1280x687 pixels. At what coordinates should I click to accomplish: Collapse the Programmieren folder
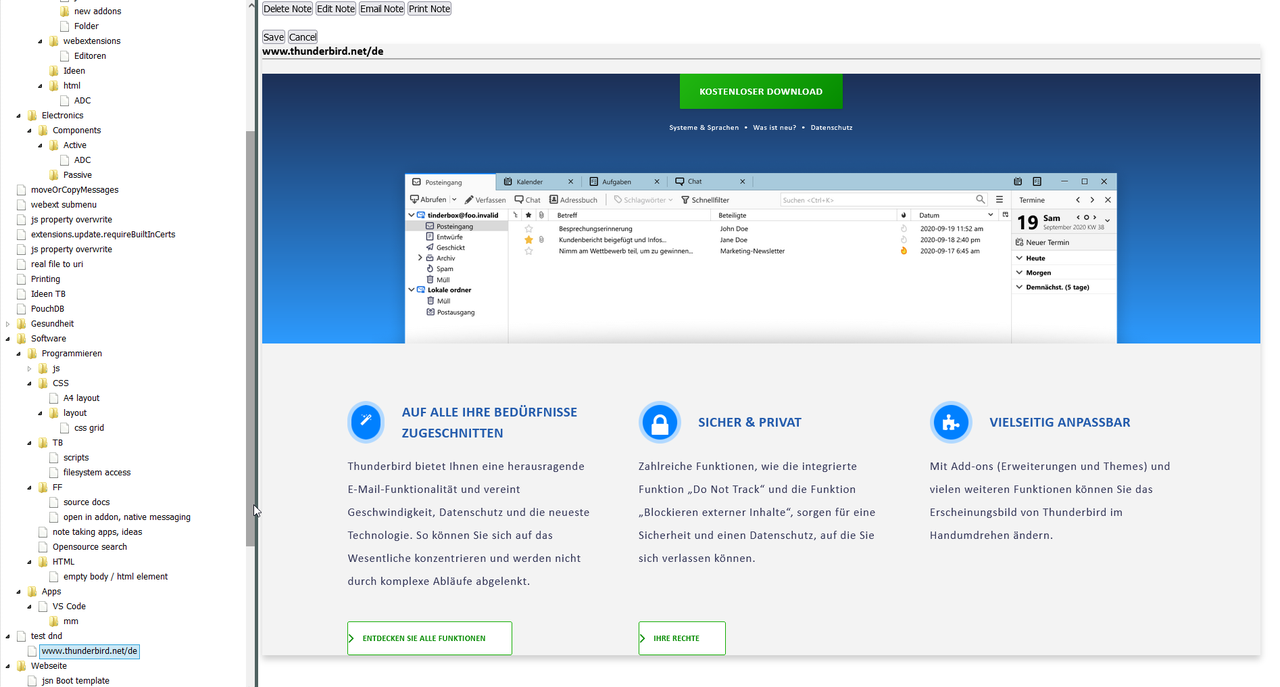(19, 354)
